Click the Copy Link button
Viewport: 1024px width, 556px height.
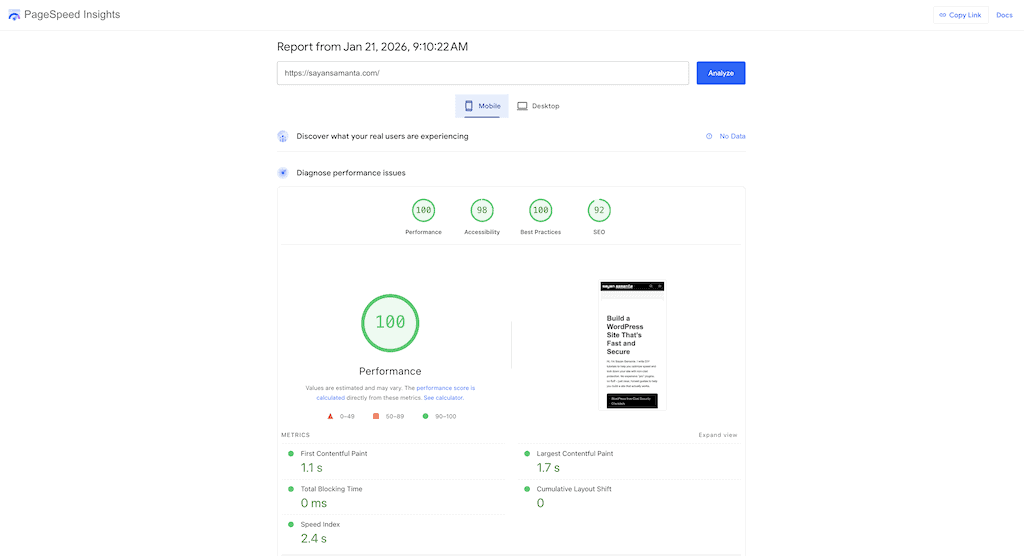960,15
